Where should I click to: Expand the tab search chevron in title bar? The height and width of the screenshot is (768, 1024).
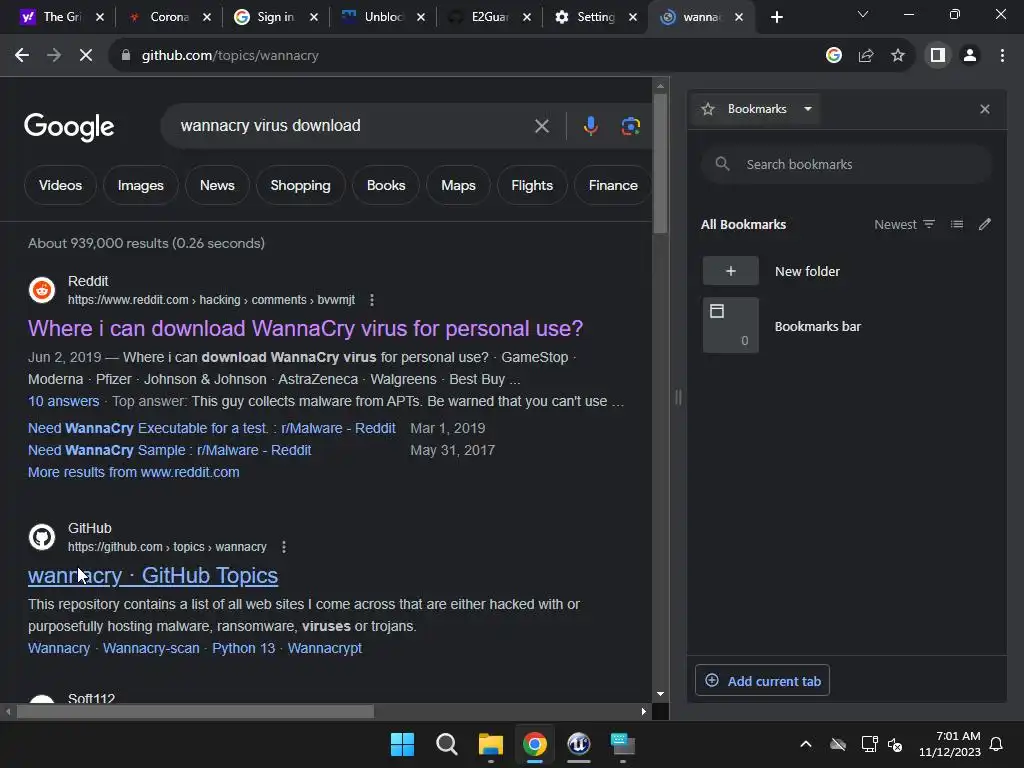(x=863, y=14)
